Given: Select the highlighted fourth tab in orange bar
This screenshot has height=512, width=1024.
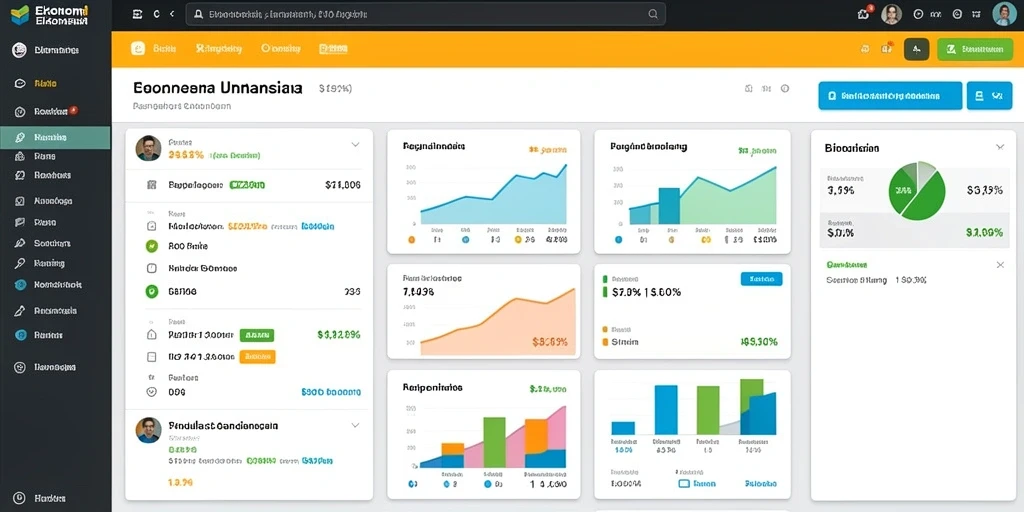Looking at the screenshot, I should click(333, 48).
